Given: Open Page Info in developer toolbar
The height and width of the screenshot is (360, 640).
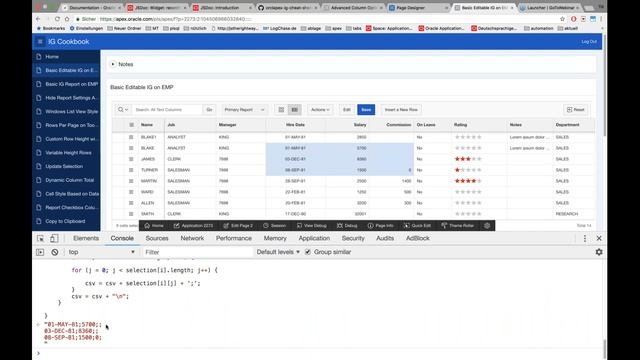Looking at the screenshot, I should [380, 226].
